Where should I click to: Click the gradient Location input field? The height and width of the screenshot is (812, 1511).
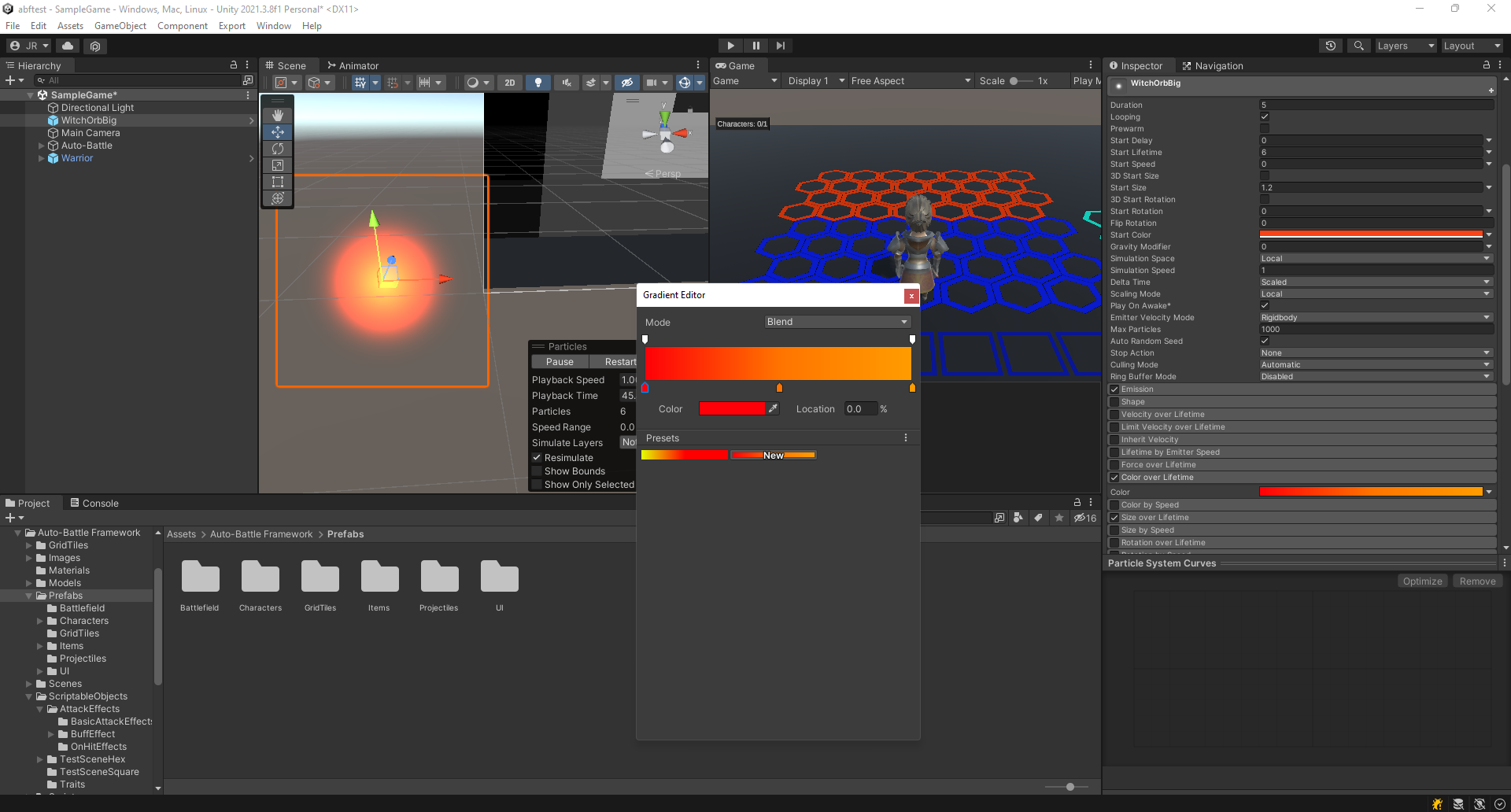[861, 408]
